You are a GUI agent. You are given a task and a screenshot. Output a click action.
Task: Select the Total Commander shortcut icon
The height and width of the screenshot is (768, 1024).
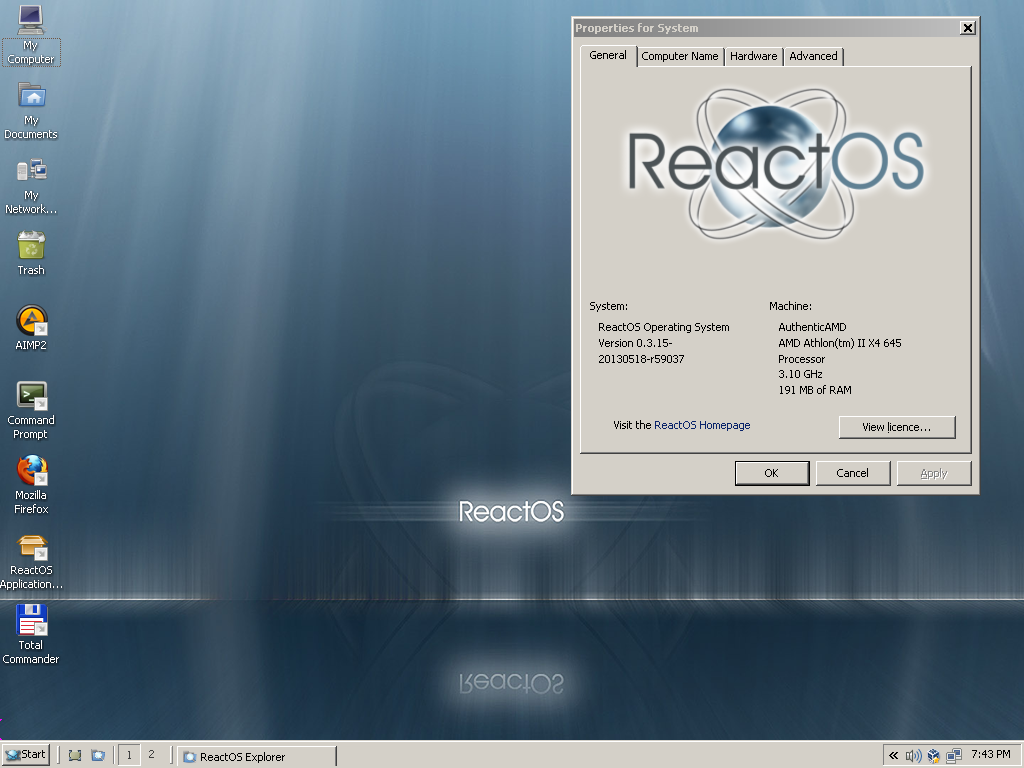(31, 634)
